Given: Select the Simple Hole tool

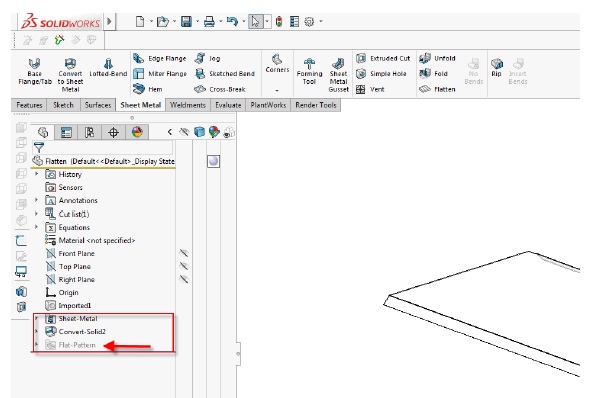Looking at the screenshot, I should click(381, 74).
